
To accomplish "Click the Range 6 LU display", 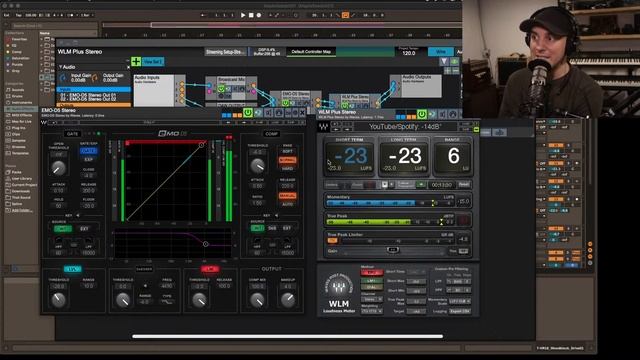I will click(453, 157).
